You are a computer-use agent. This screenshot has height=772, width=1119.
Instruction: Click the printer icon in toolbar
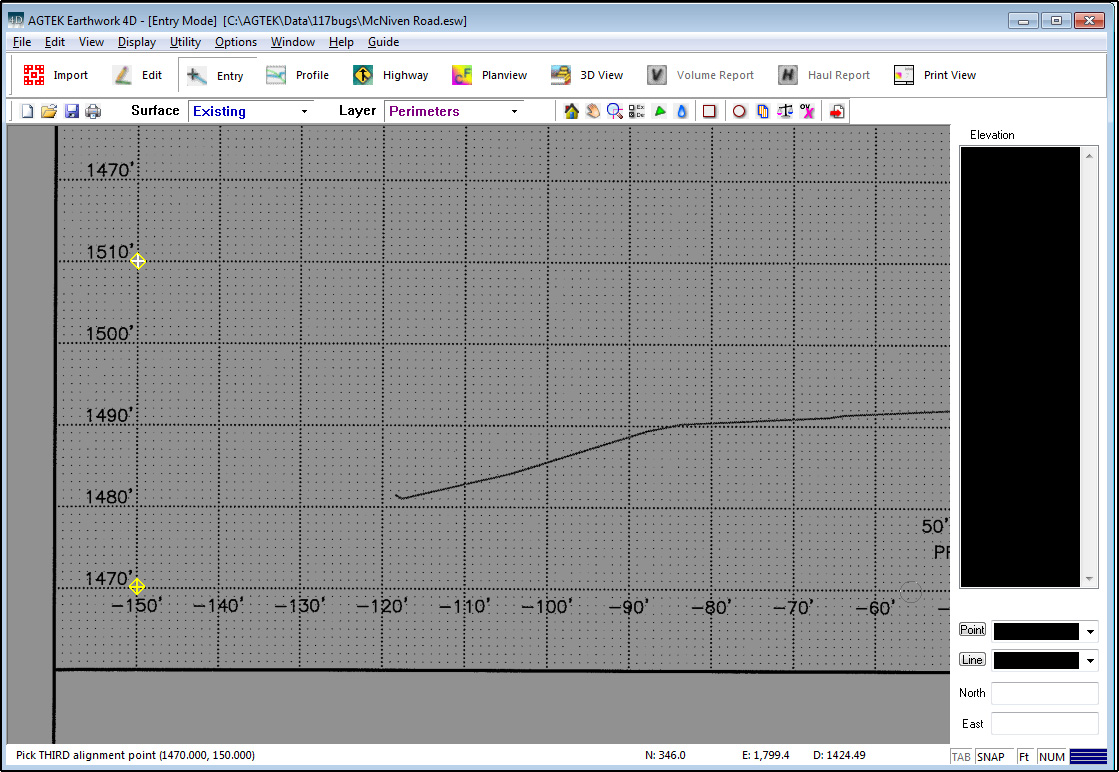coord(93,111)
